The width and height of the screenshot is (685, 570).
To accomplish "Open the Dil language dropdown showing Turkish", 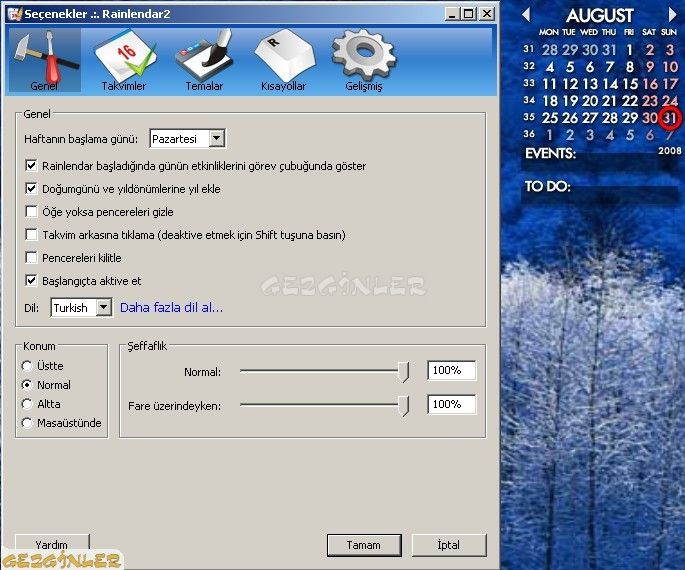I will pos(81,308).
